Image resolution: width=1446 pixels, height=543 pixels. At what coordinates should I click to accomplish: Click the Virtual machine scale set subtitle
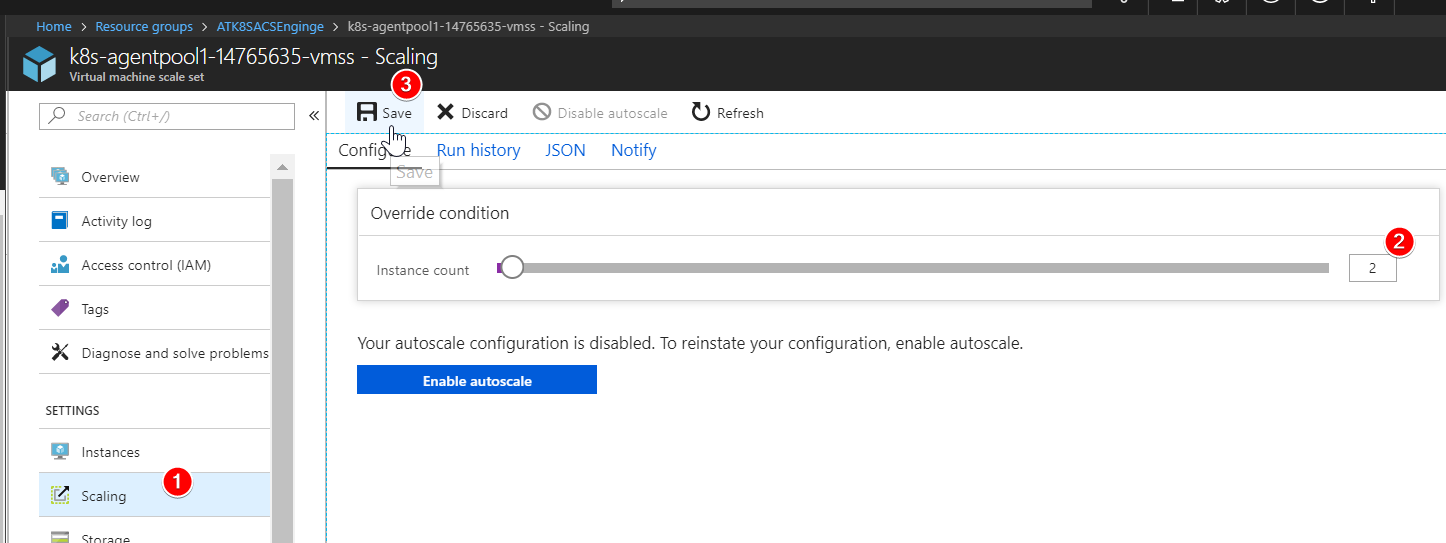137,76
